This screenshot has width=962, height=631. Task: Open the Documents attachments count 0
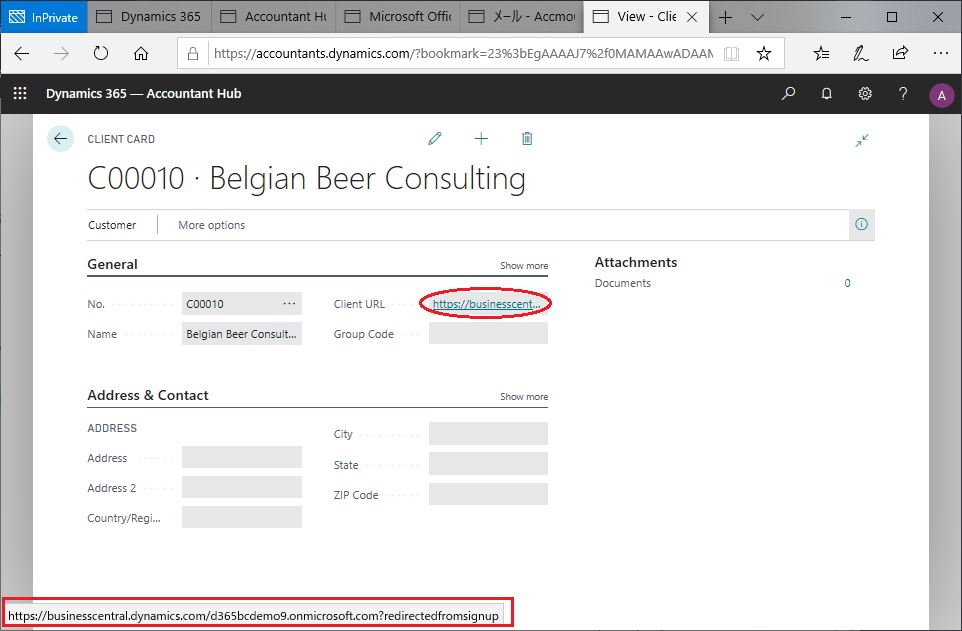[847, 283]
